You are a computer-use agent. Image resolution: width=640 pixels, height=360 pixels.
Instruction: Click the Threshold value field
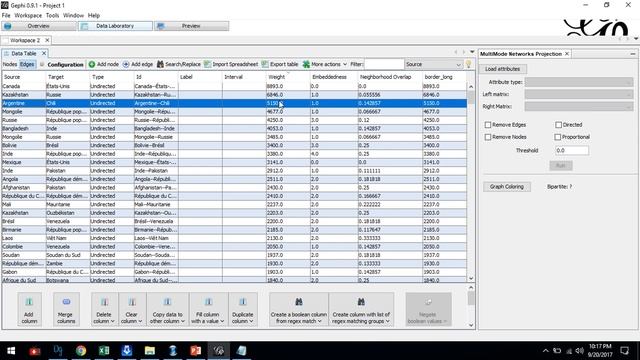pyautogui.click(x=572, y=151)
